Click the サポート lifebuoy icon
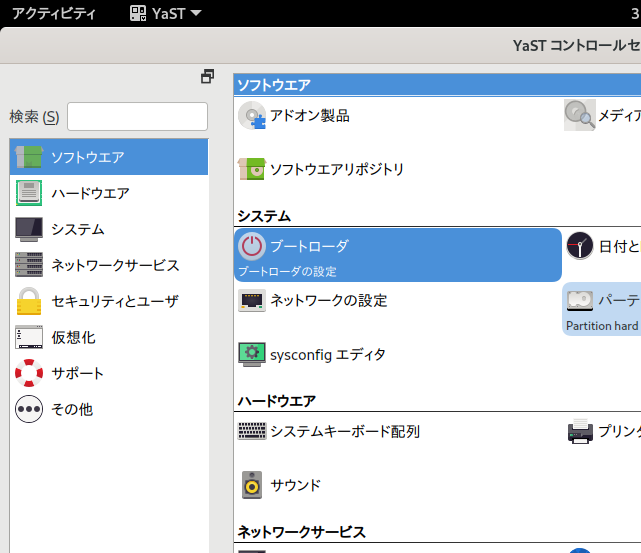641x553 pixels. click(29, 373)
